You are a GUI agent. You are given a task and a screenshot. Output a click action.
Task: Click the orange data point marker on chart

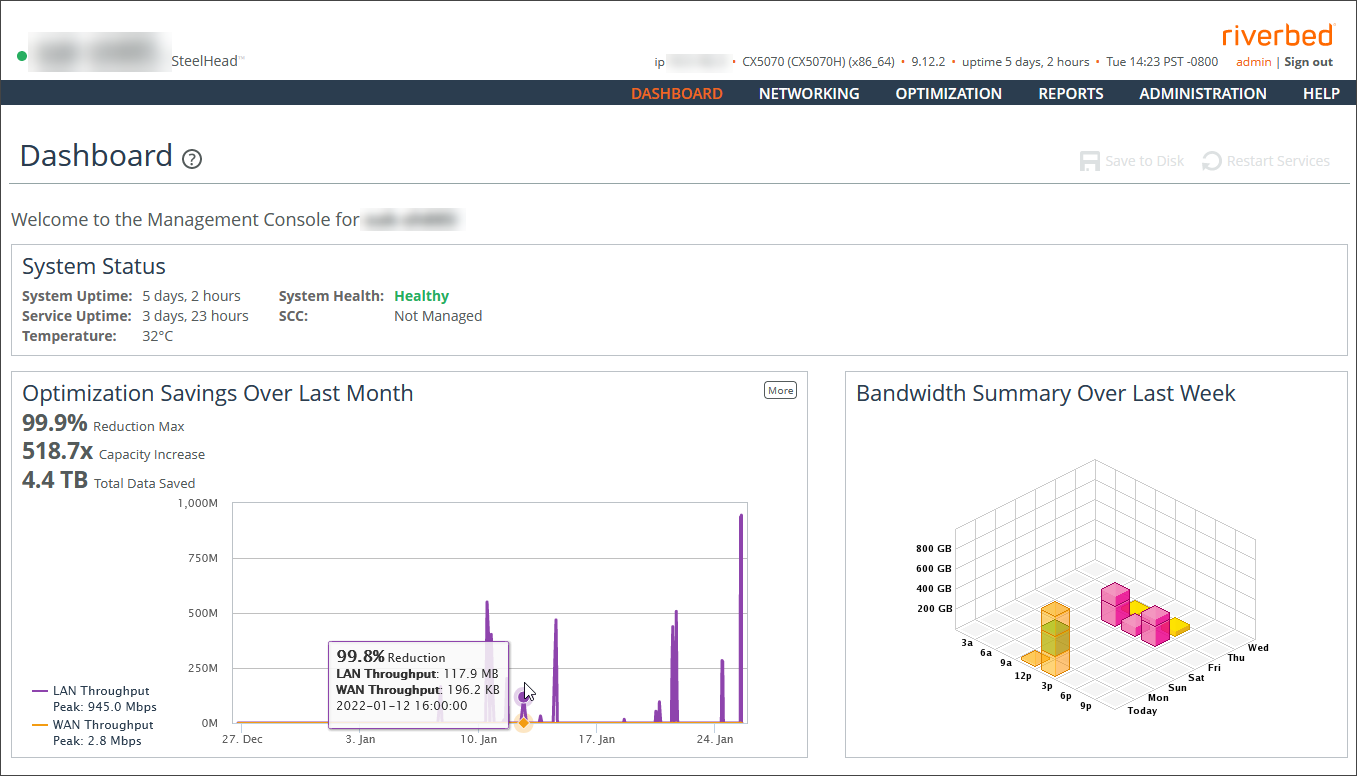[x=523, y=722]
